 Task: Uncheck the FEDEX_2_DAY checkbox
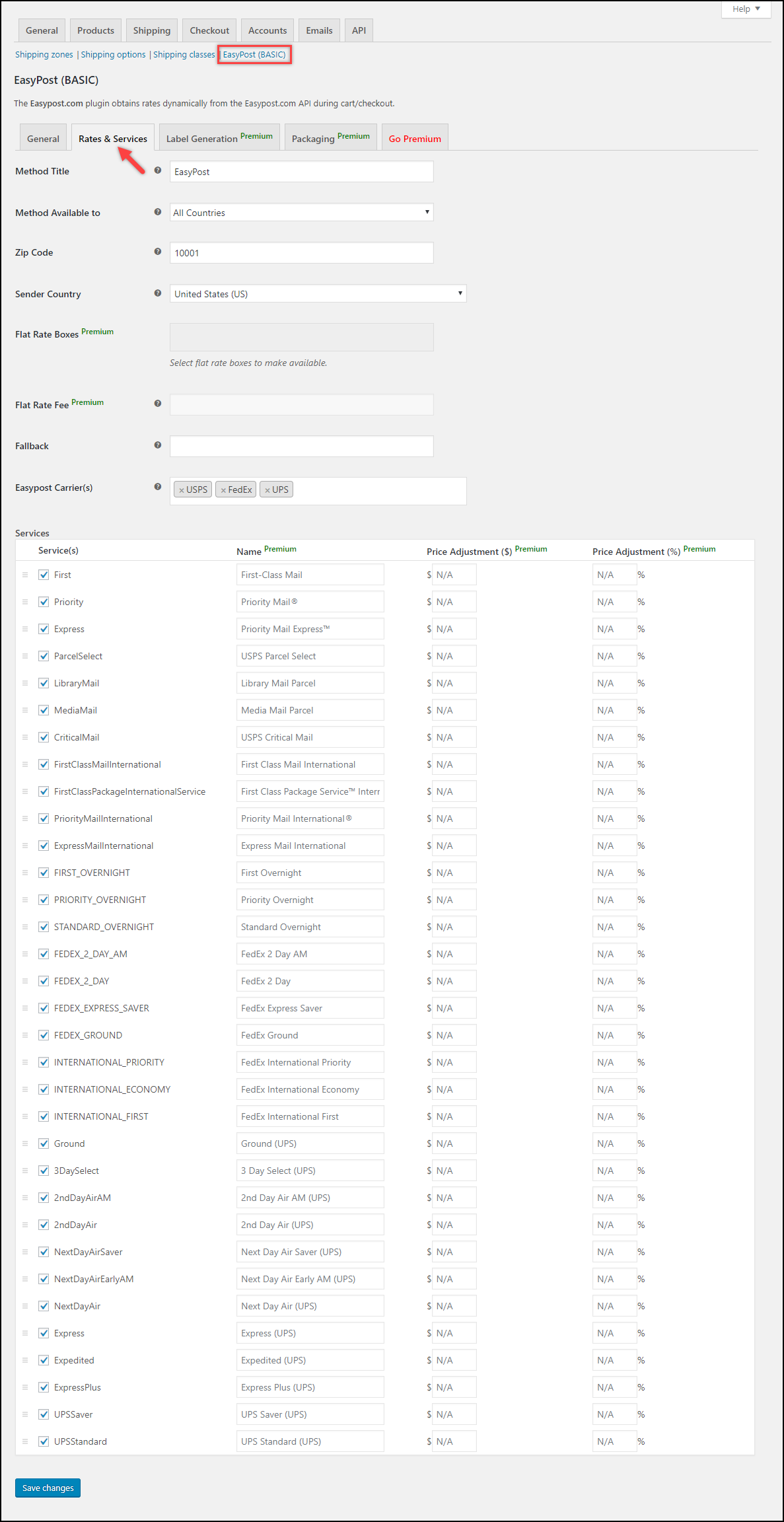44,981
